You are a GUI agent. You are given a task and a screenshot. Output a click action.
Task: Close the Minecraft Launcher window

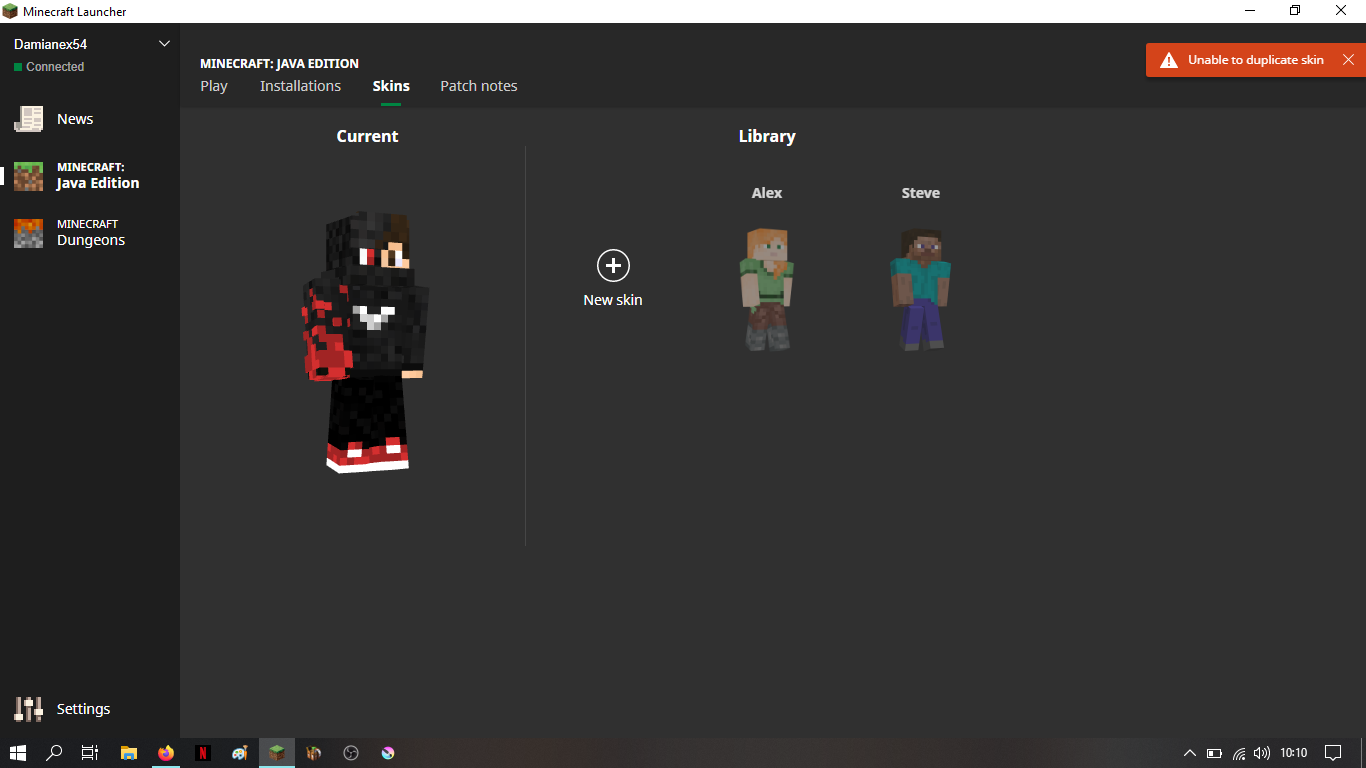coord(1342,11)
